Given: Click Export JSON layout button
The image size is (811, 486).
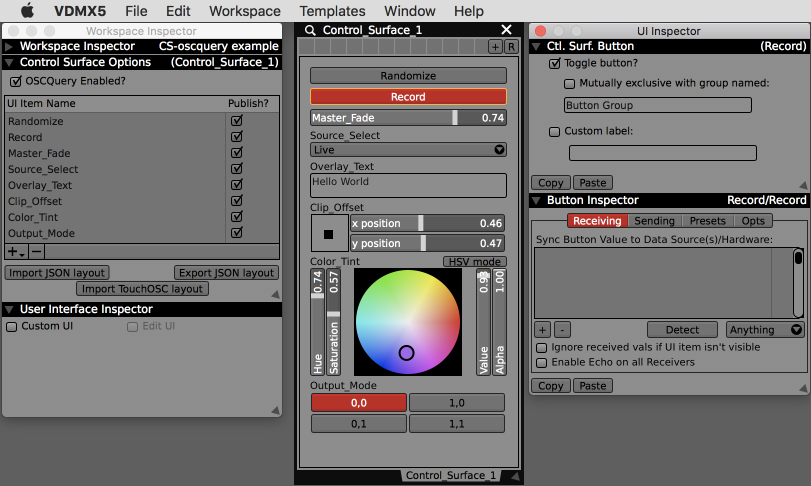Looking at the screenshot, I should coord(227,273).
